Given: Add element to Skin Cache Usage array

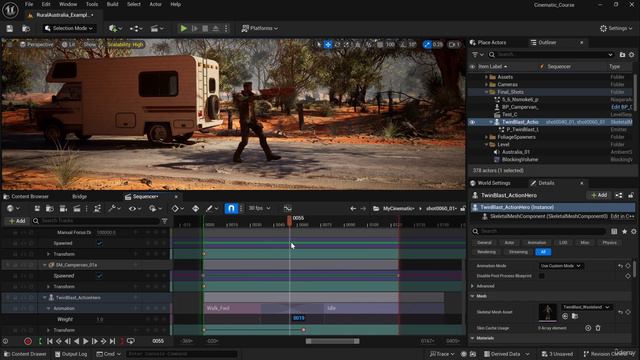Looking at the screenshot, I should (588, 328).
